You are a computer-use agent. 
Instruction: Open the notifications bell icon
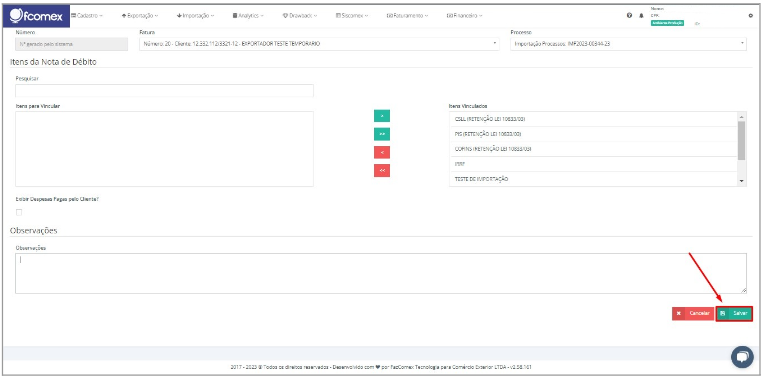pyautogui.click(x=641, y=16)
